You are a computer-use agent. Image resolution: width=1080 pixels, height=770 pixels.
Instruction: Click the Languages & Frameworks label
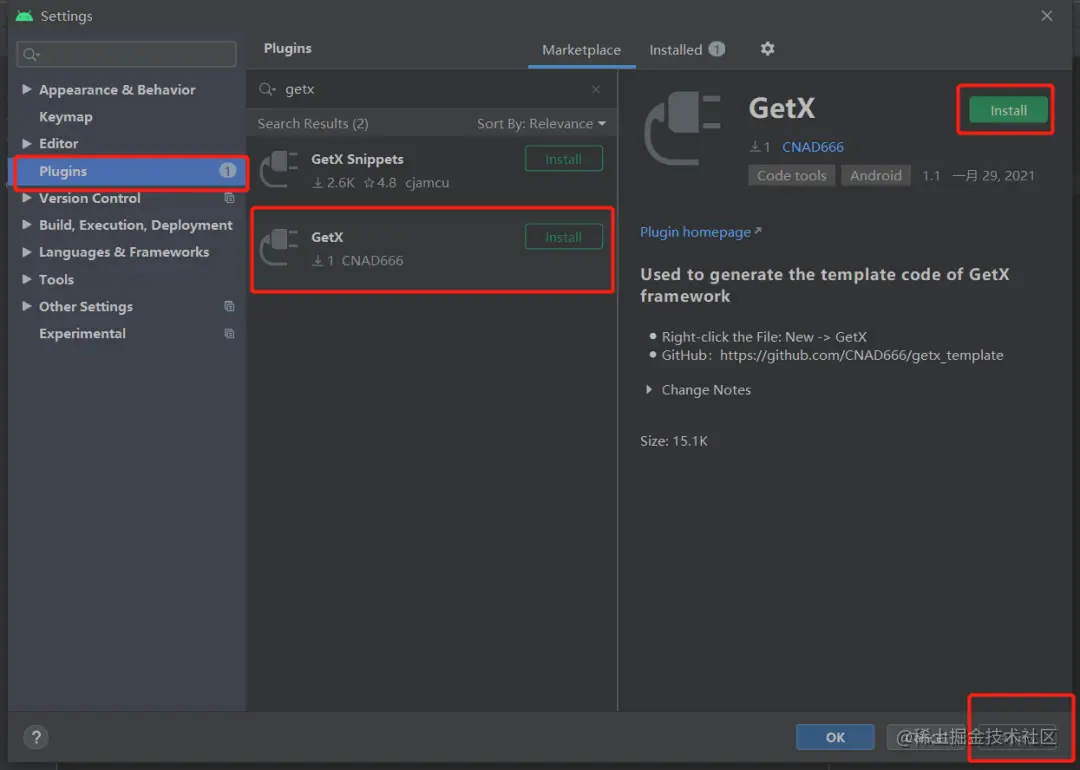[124, 252]
